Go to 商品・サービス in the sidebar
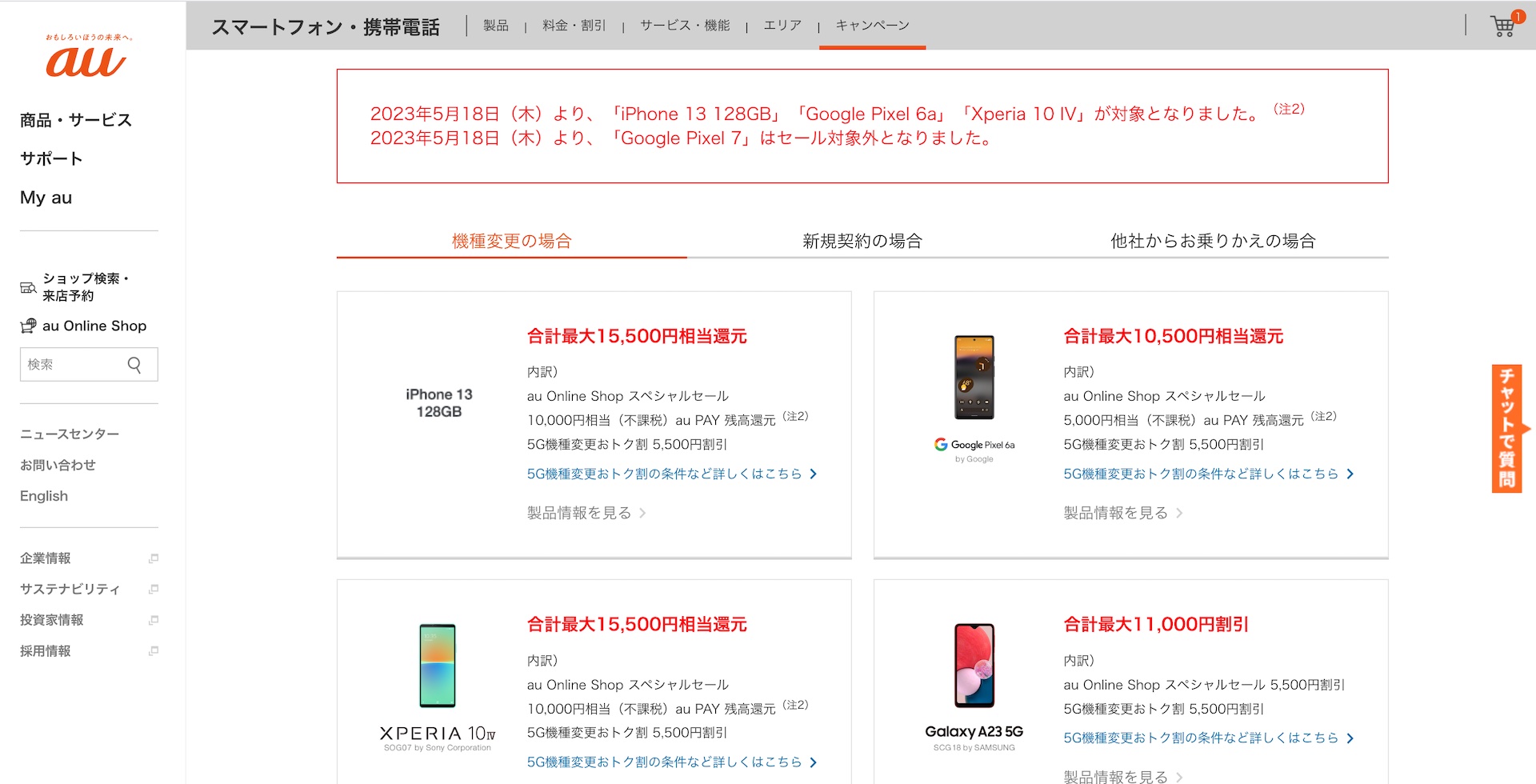Viewport: 1536px width, 784px height. 76,120
